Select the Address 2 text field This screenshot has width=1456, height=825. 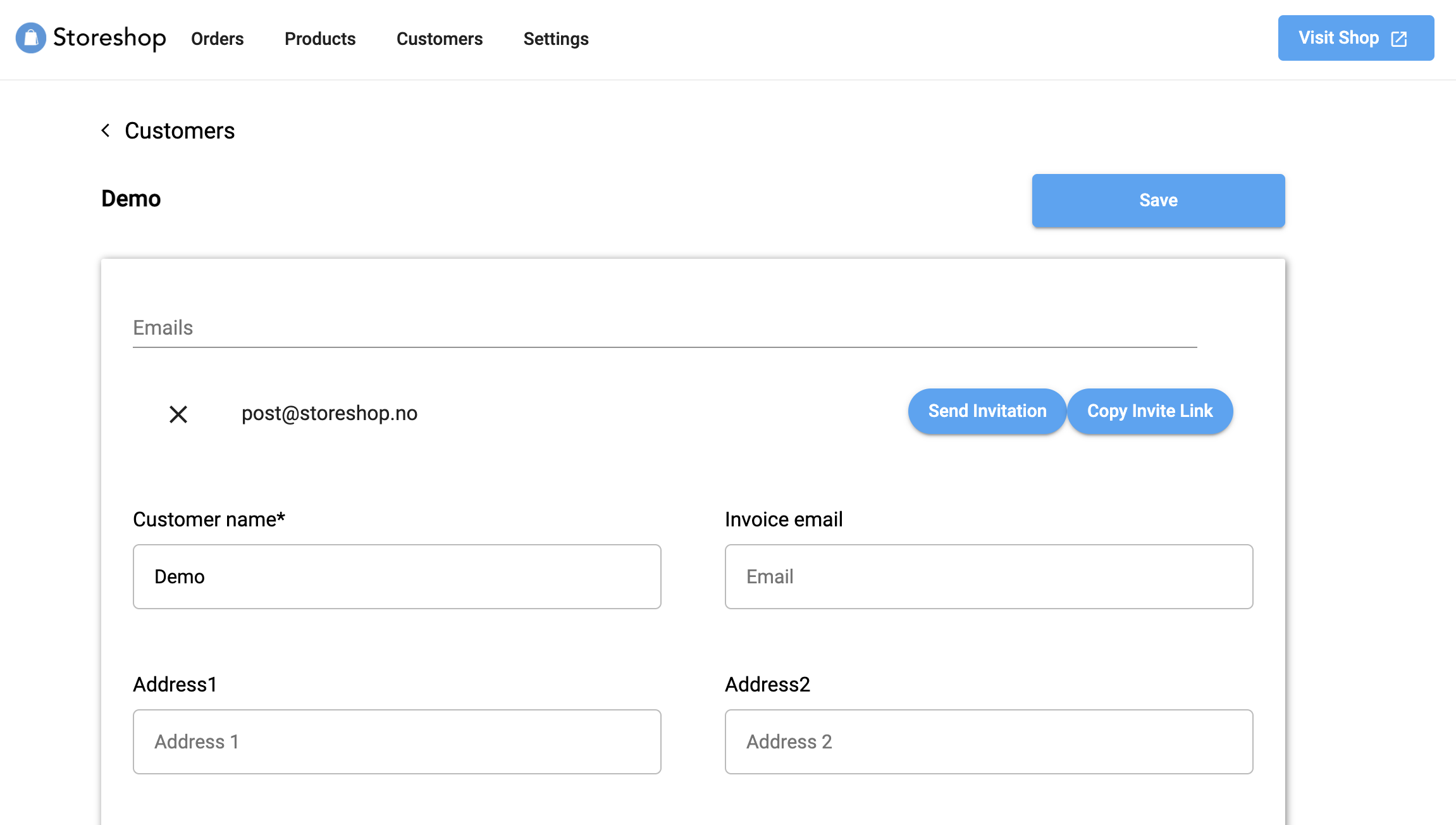988,741
